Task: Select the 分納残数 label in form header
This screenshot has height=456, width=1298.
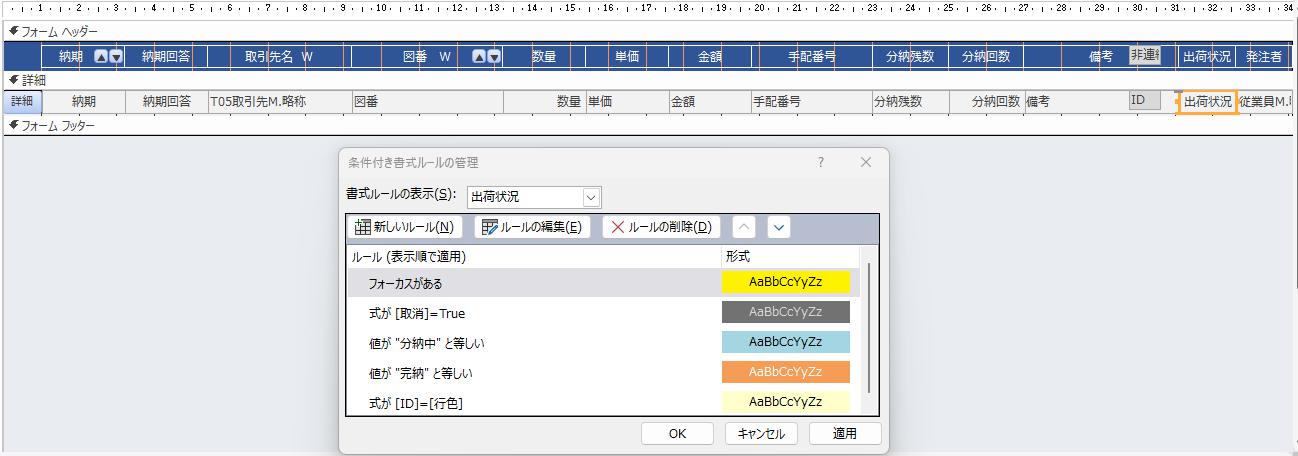Action: coord(909,57)
